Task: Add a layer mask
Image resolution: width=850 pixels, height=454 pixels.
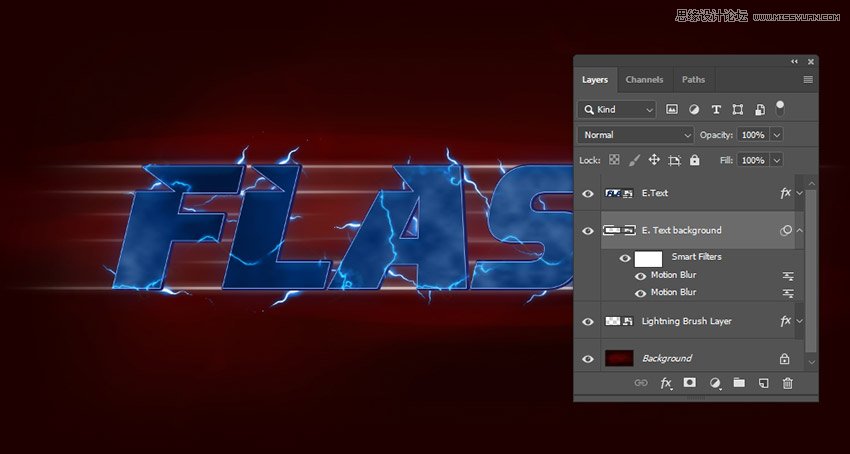Action: click(690, 383)
